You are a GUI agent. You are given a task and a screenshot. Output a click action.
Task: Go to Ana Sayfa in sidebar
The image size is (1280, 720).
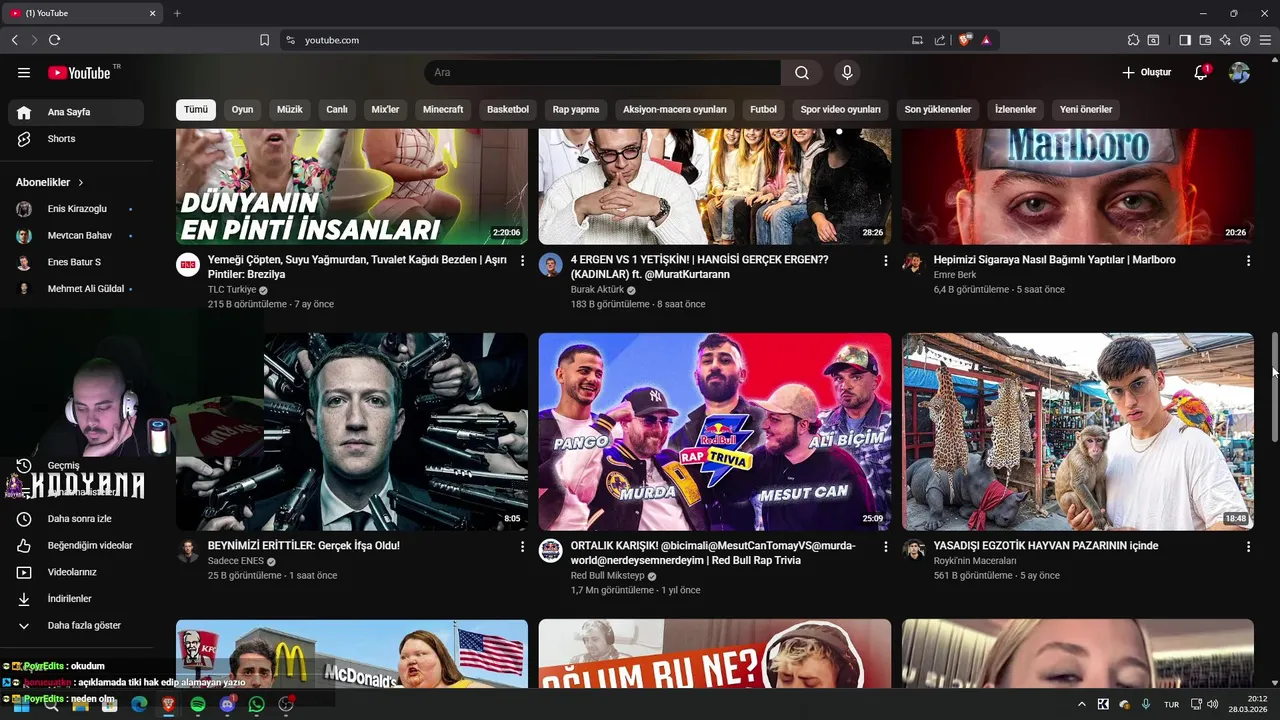point(76,112)
